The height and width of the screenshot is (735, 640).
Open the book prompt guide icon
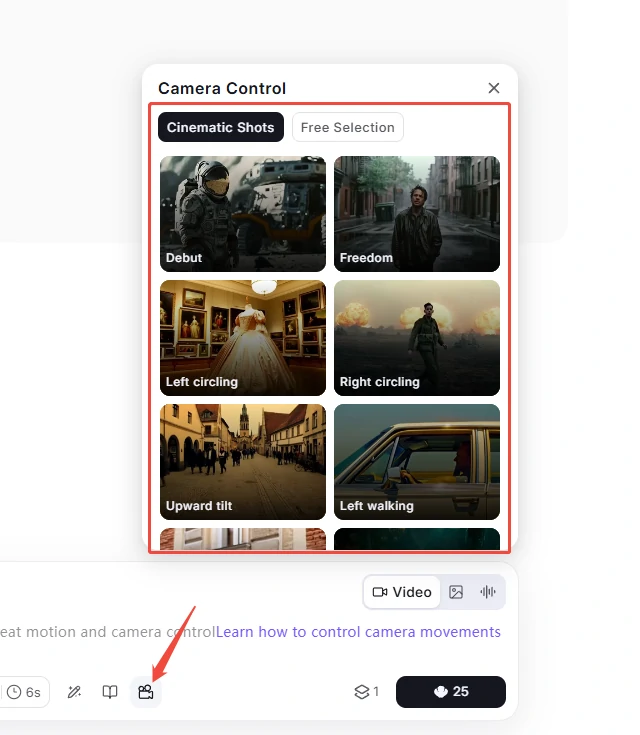click(x=110, y=692)
